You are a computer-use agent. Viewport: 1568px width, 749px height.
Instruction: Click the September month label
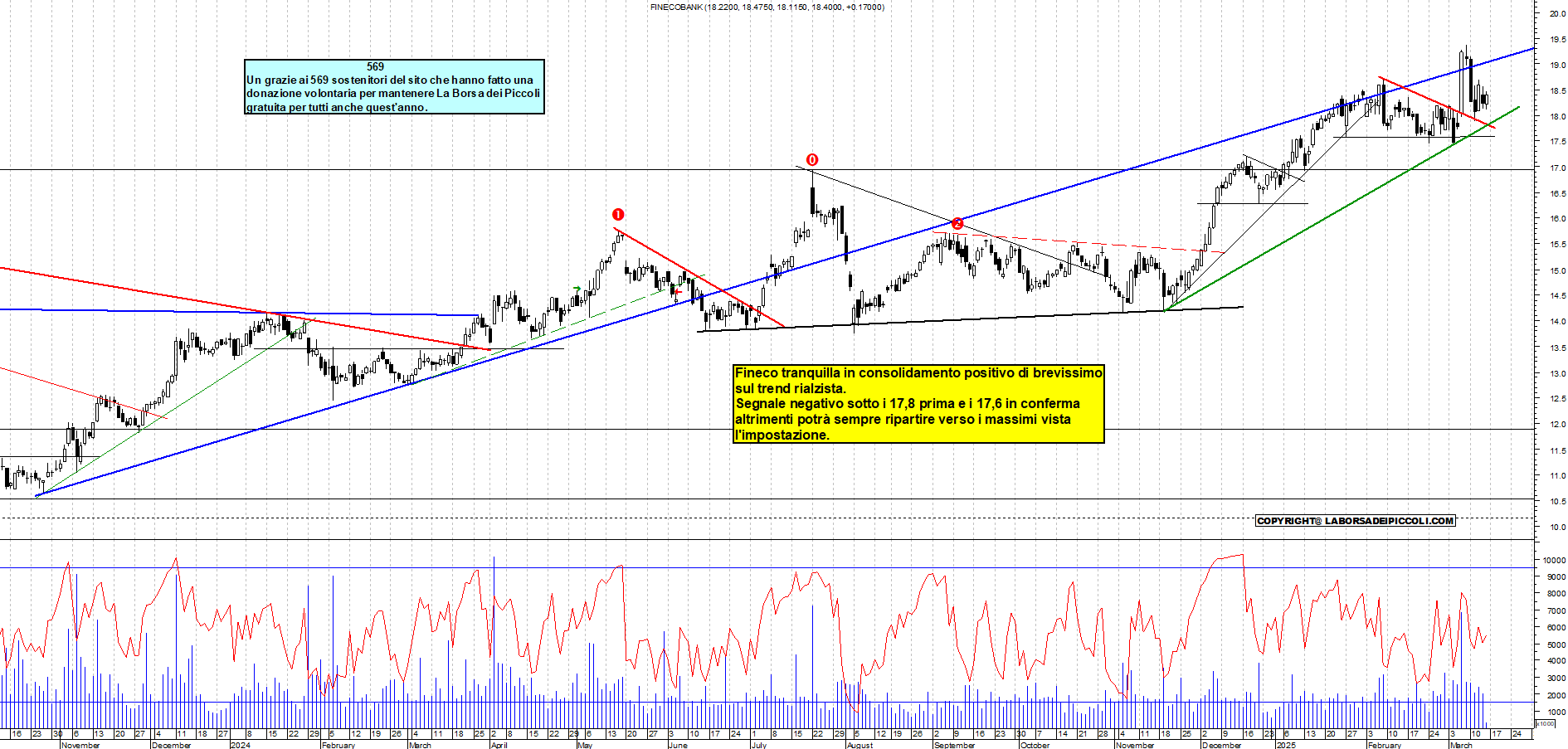pos(955,745)
